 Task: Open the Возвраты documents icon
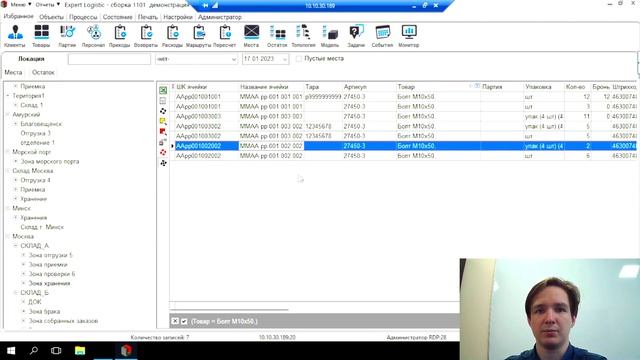(x=146, y=36)
